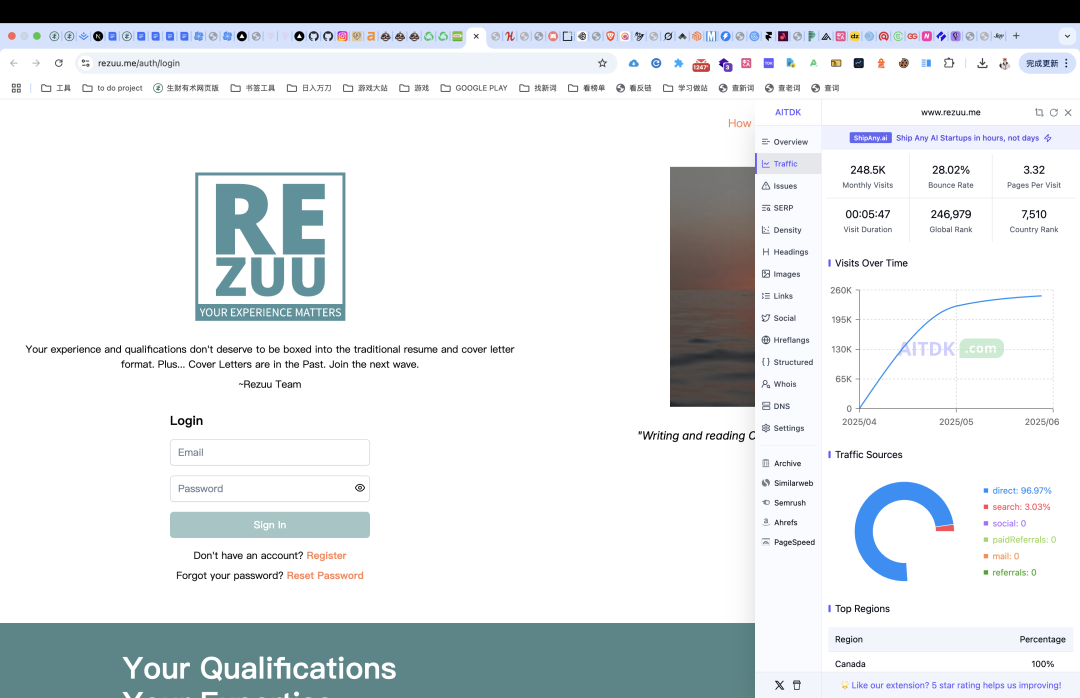Reload the page in the browser toolbar

[59, 63]
